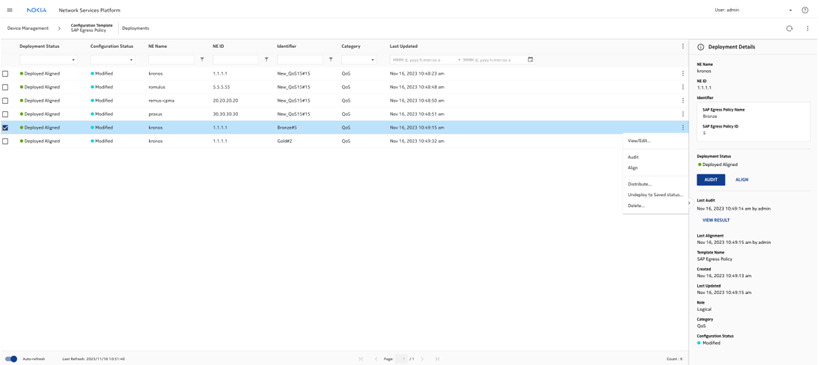Open Category filter dropdown
This screenshot has width=819, height=365.
point(359,60)
